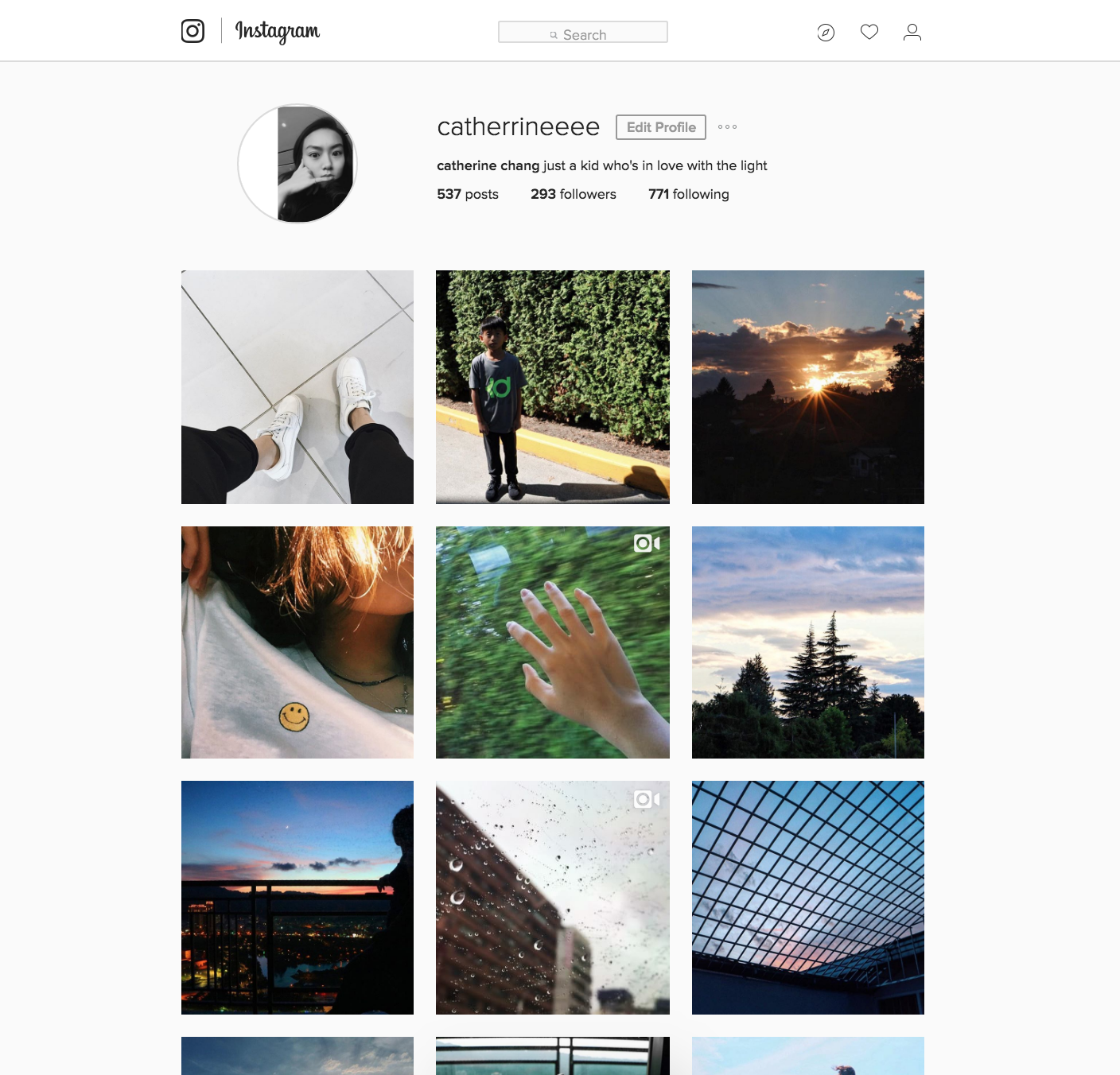Click the Instagram camera logo icon

[192, 31]
